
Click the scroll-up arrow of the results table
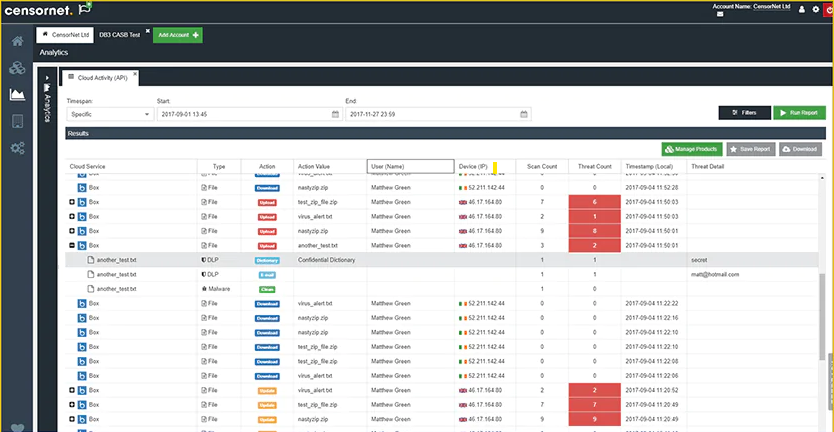822,177
